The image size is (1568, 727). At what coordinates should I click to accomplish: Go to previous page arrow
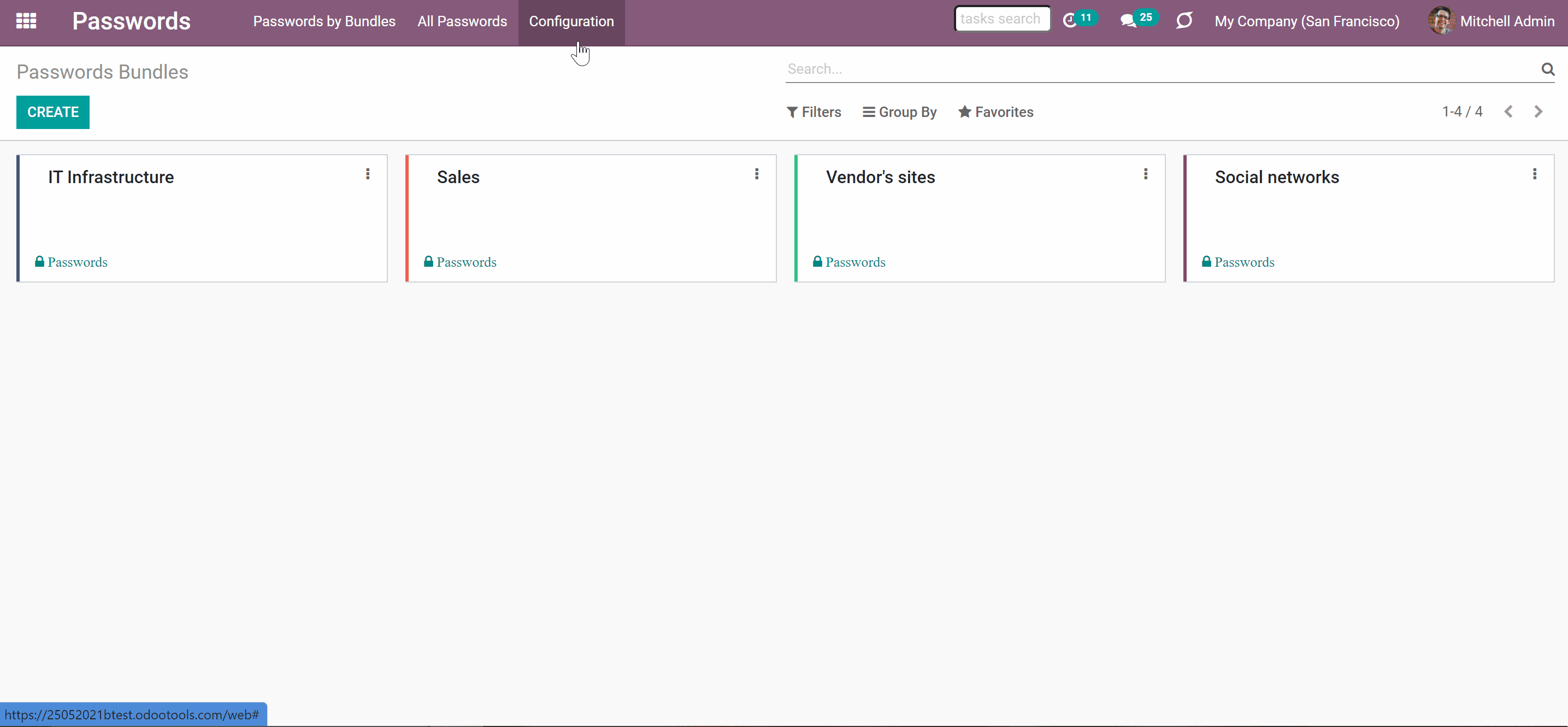[x=1508, y=112]
